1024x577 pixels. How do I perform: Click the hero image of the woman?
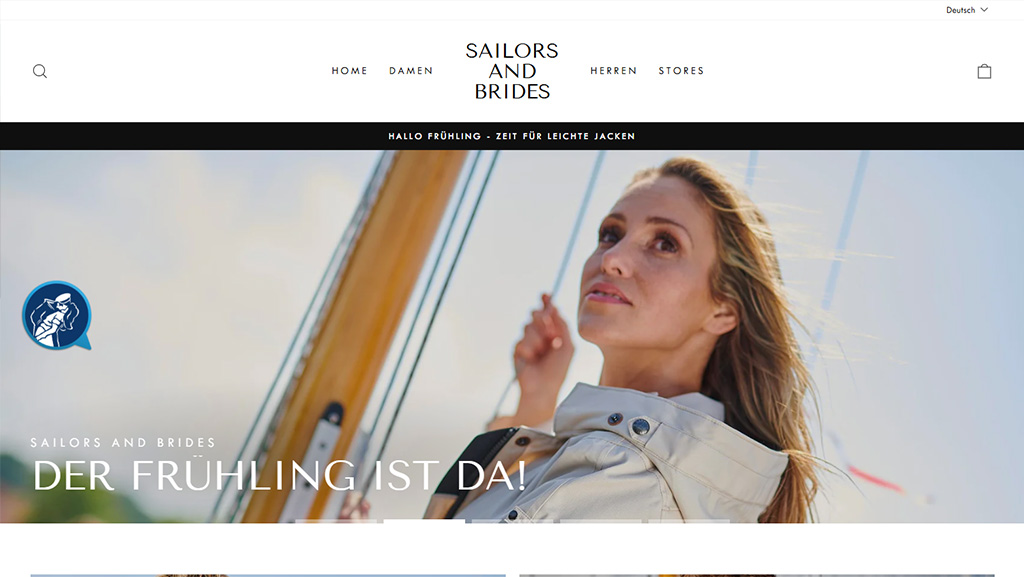point(512,336)
